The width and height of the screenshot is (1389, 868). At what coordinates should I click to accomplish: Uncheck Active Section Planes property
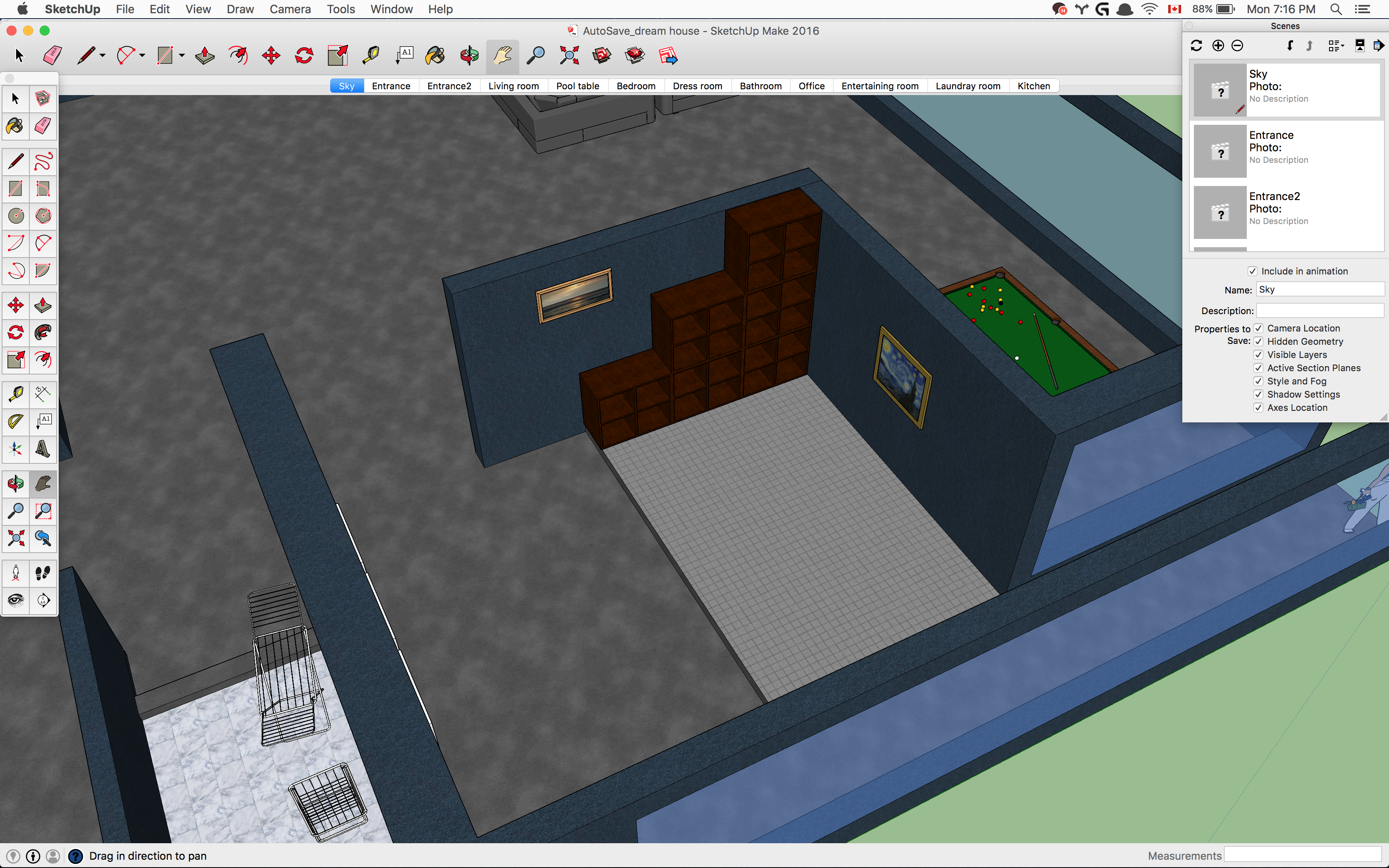[1259, 368]
